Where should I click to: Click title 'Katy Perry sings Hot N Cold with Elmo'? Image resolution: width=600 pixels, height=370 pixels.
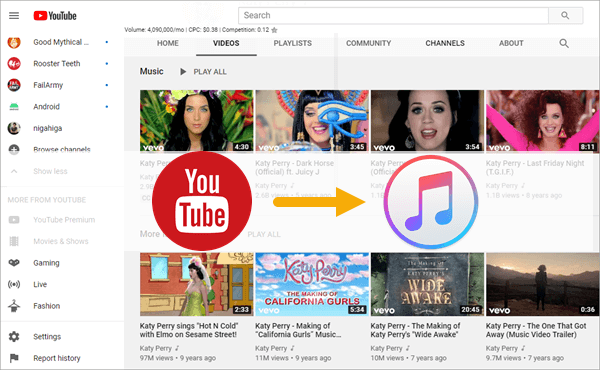(x=189, y=330)
